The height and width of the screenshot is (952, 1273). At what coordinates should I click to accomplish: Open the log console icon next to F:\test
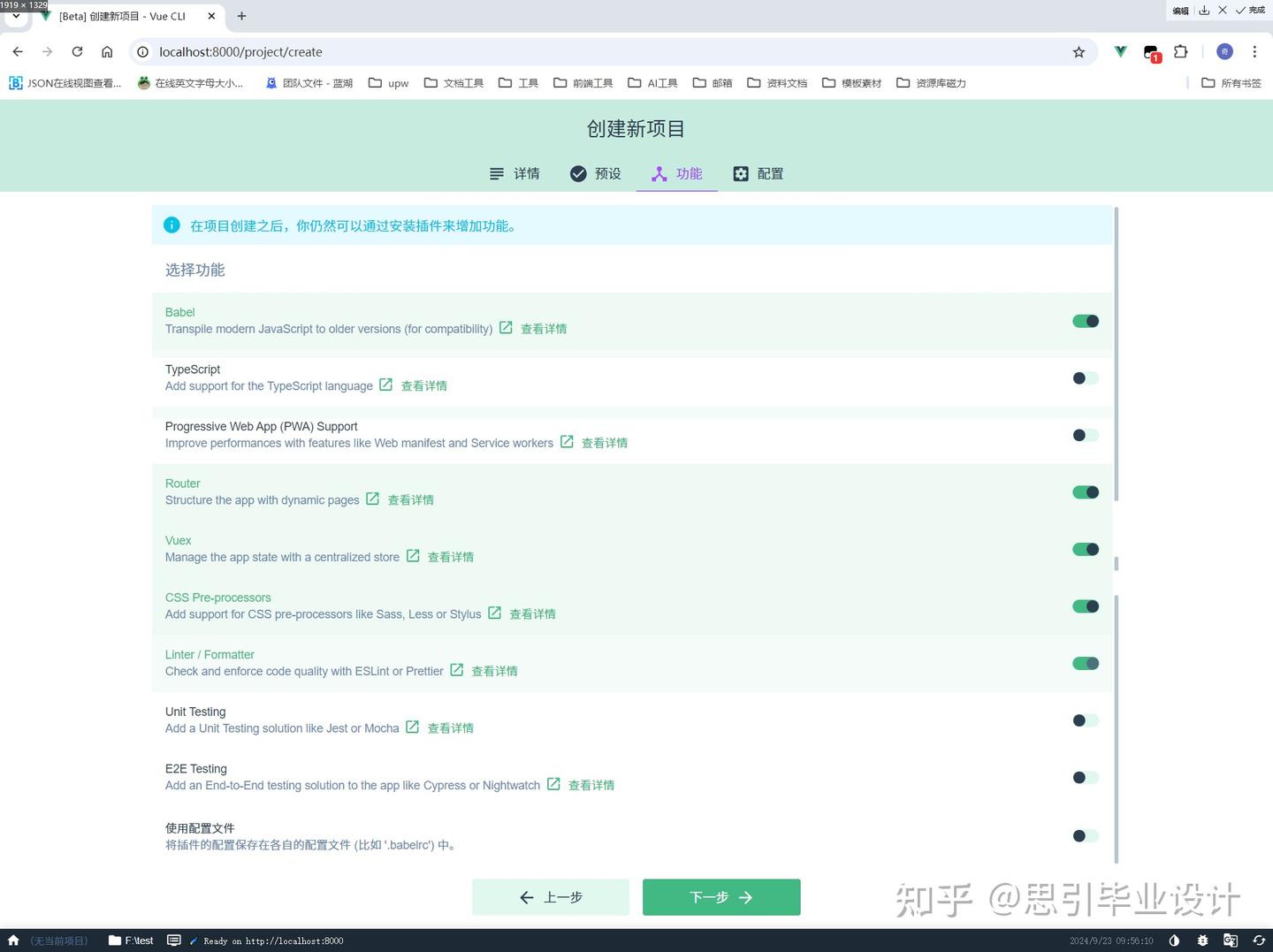(174, 941)
